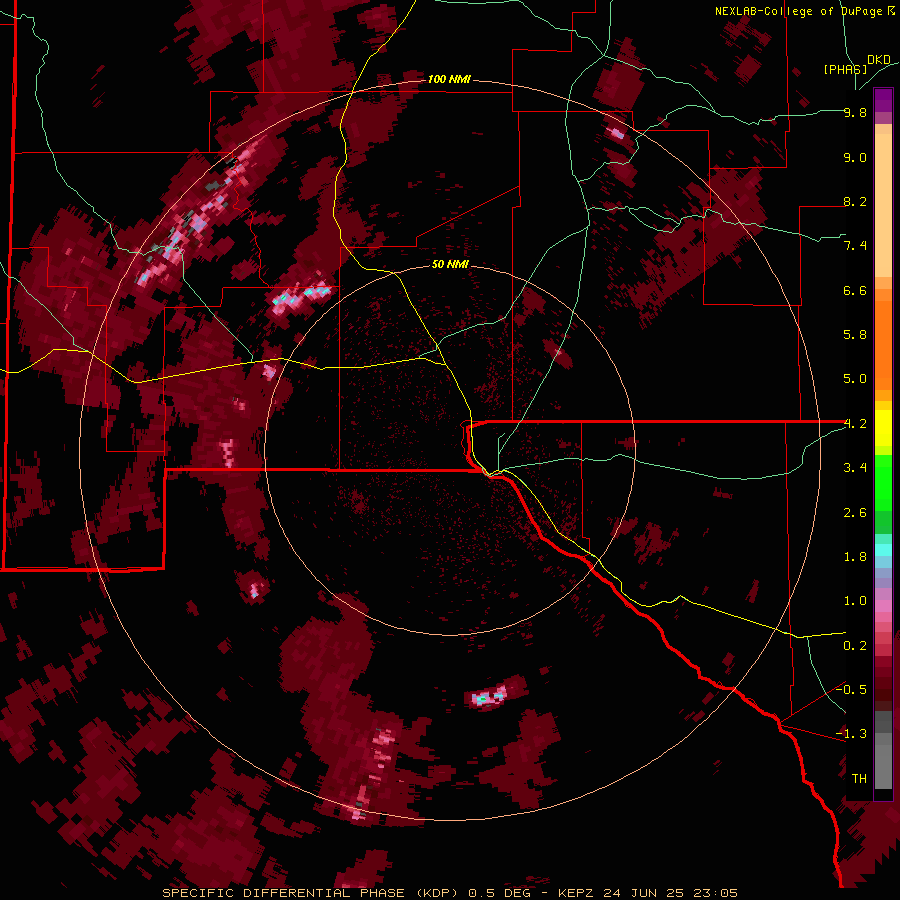Pick the purple swatch at top of color bar

click(883, 100)
